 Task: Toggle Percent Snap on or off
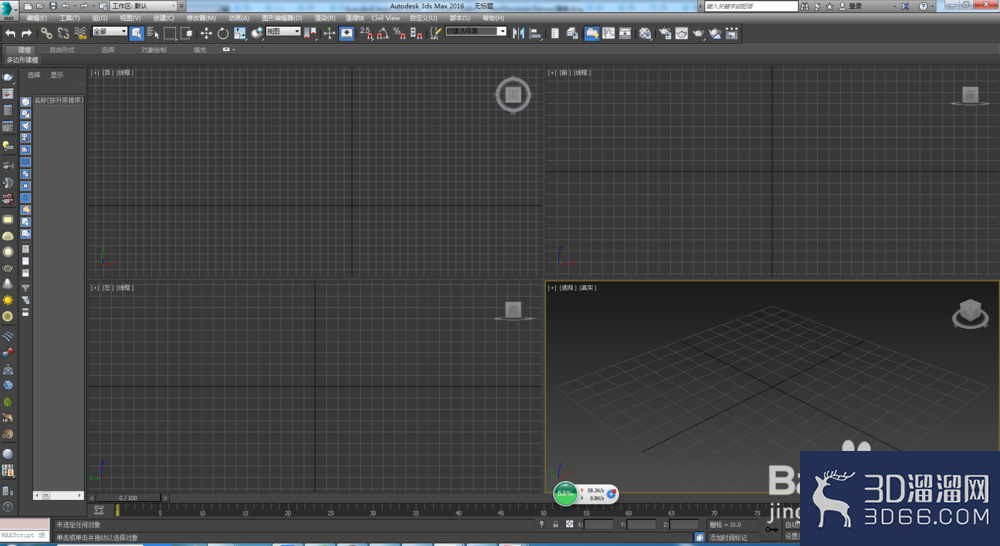(x=399, y=33)
